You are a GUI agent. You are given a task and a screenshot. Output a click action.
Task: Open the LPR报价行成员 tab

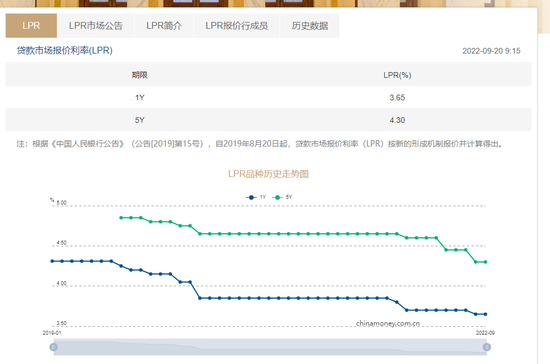[237, 26]
